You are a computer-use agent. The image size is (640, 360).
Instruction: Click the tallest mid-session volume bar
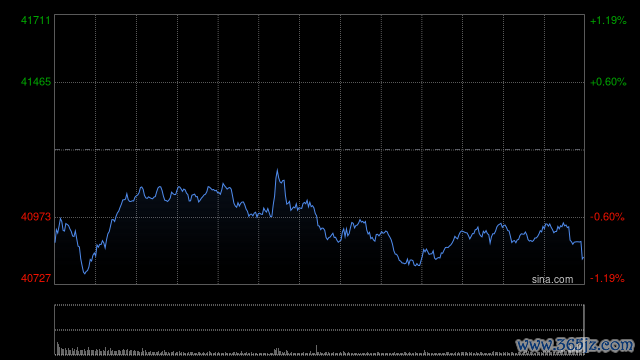[x=316, y=349]
